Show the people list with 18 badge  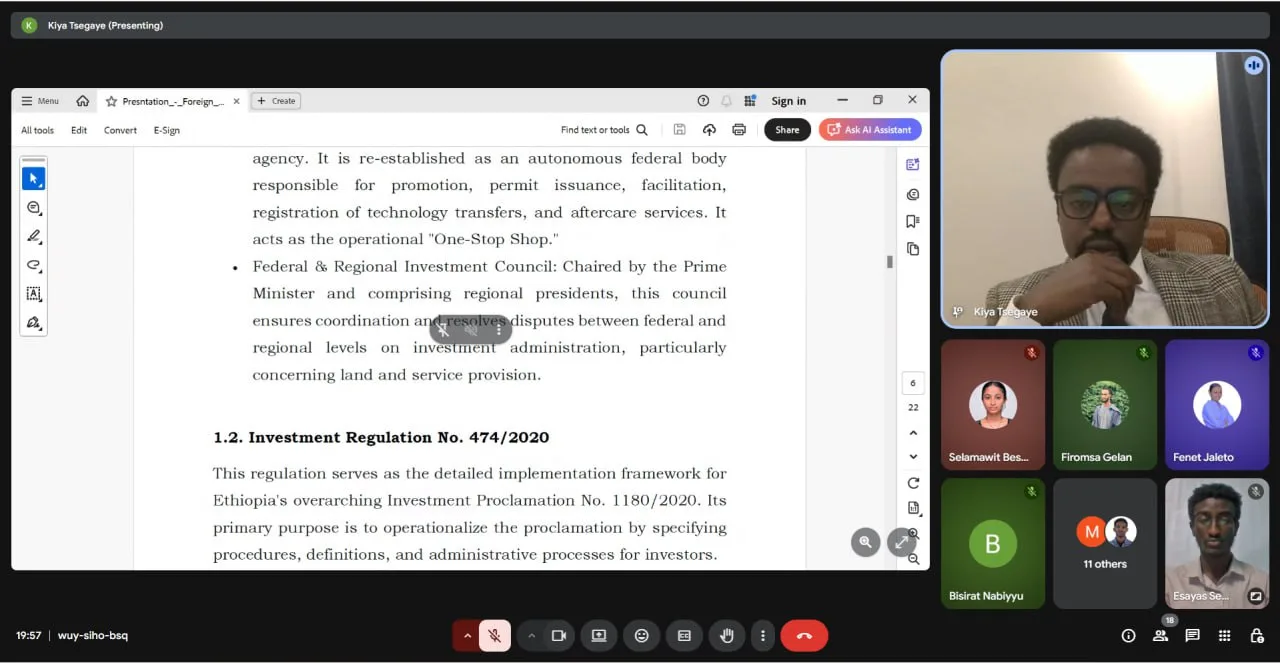pyautogui.click(x=1160, y=636)
